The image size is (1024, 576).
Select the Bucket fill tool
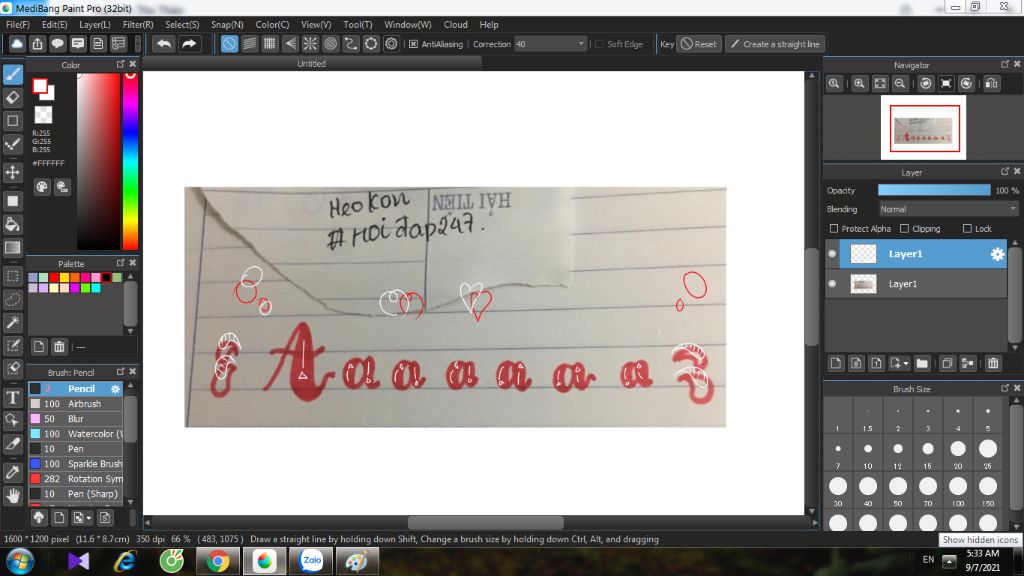click(12, 224)
